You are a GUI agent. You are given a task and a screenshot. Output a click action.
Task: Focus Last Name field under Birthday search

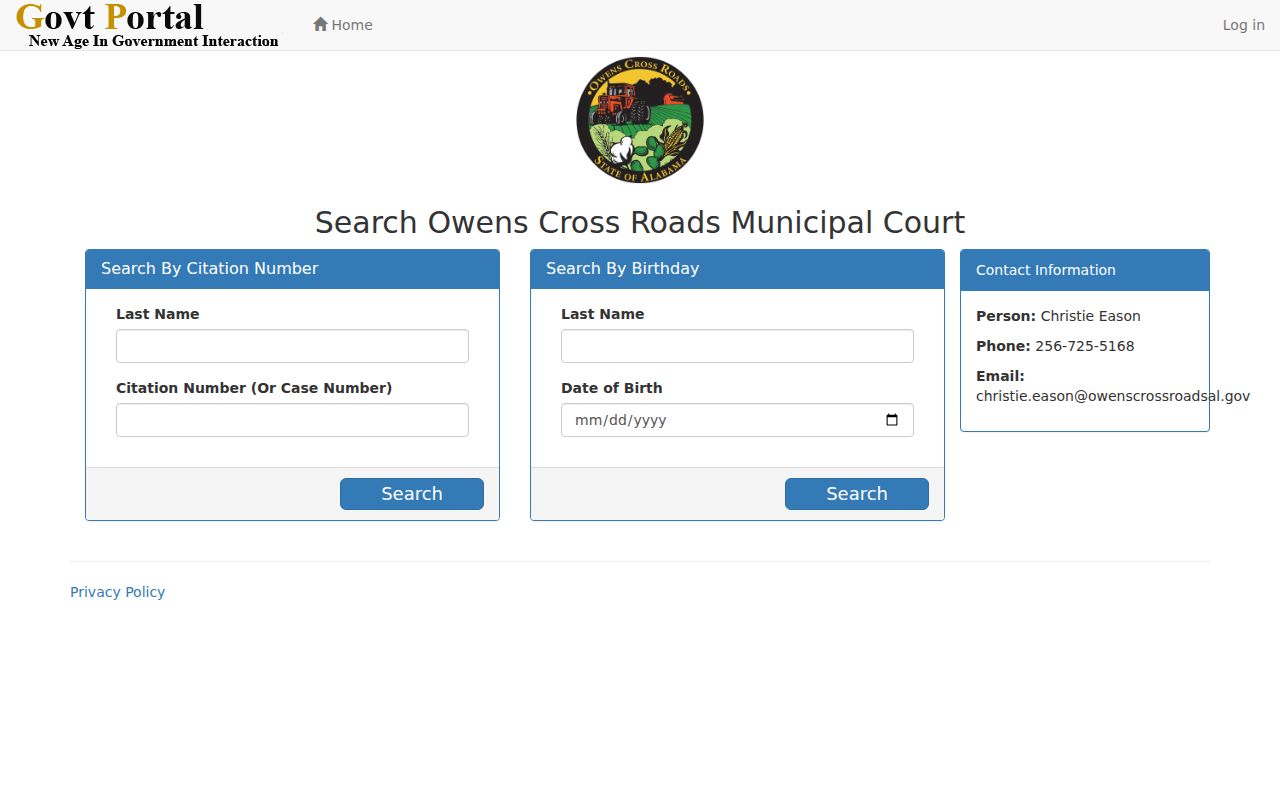coord(737,346)
